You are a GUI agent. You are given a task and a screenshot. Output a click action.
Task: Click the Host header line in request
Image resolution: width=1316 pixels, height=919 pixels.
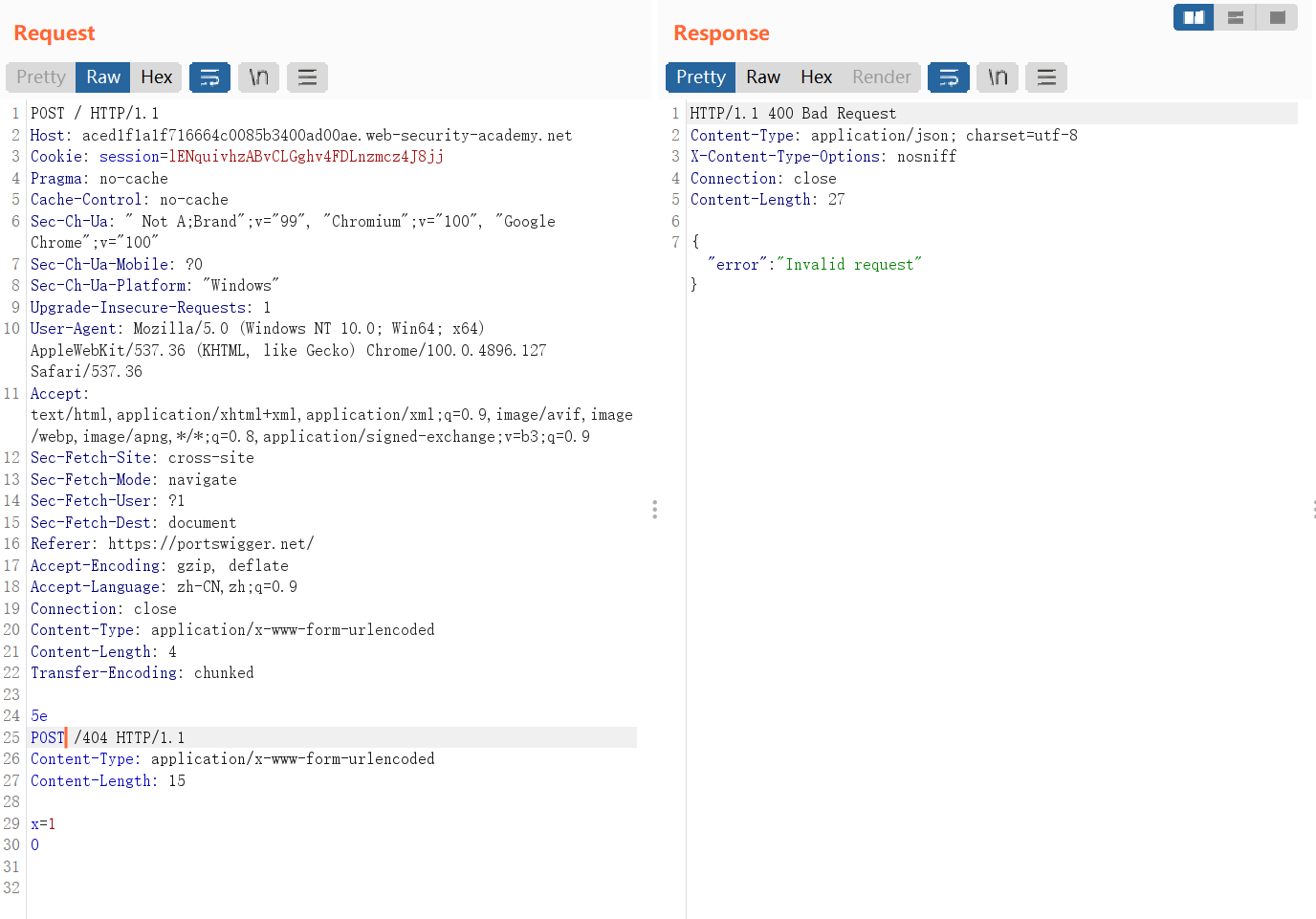coord(301,136)
